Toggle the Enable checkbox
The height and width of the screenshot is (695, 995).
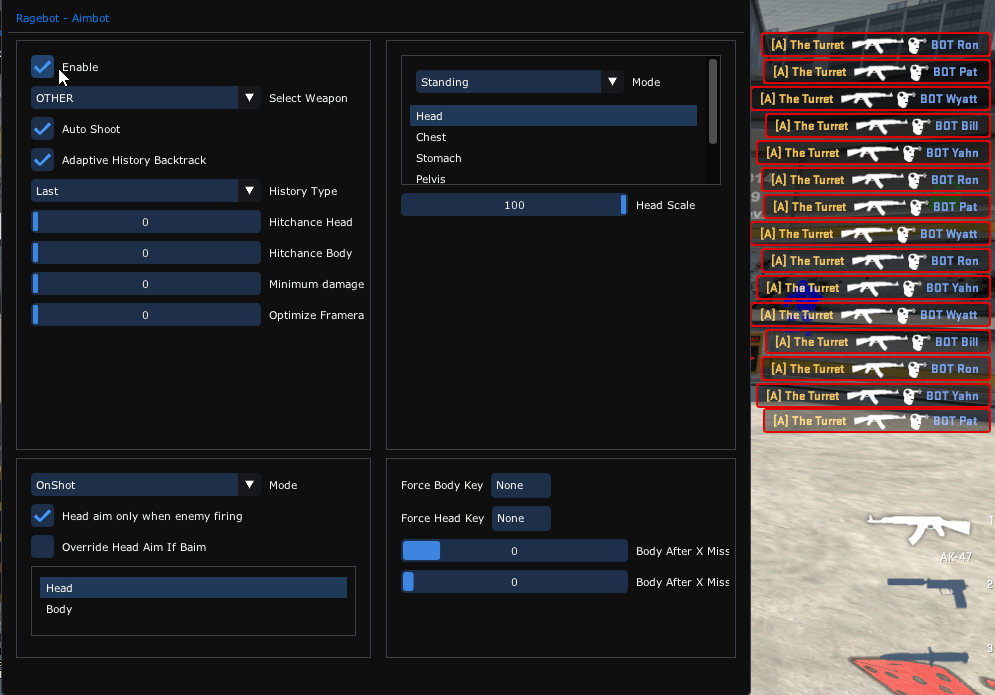tap(43, 67)
